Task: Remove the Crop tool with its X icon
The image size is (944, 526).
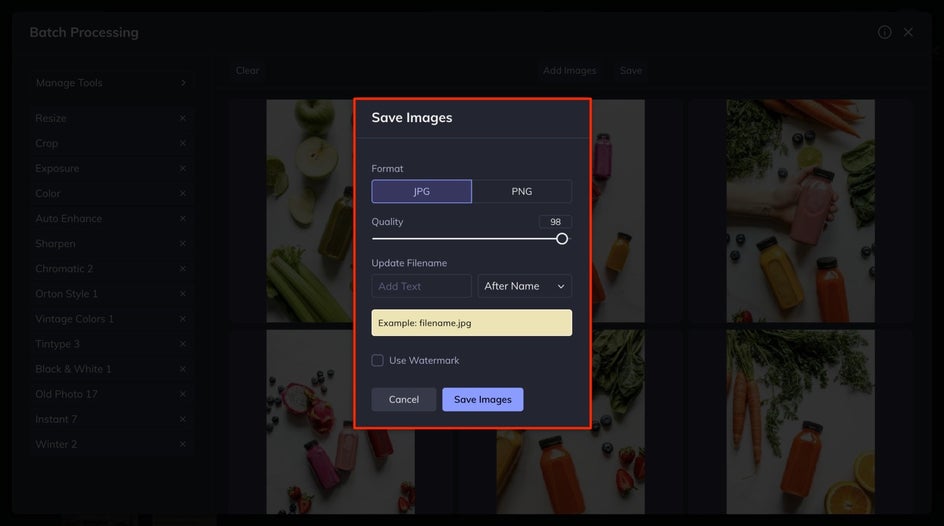Action: pos(182,143)
